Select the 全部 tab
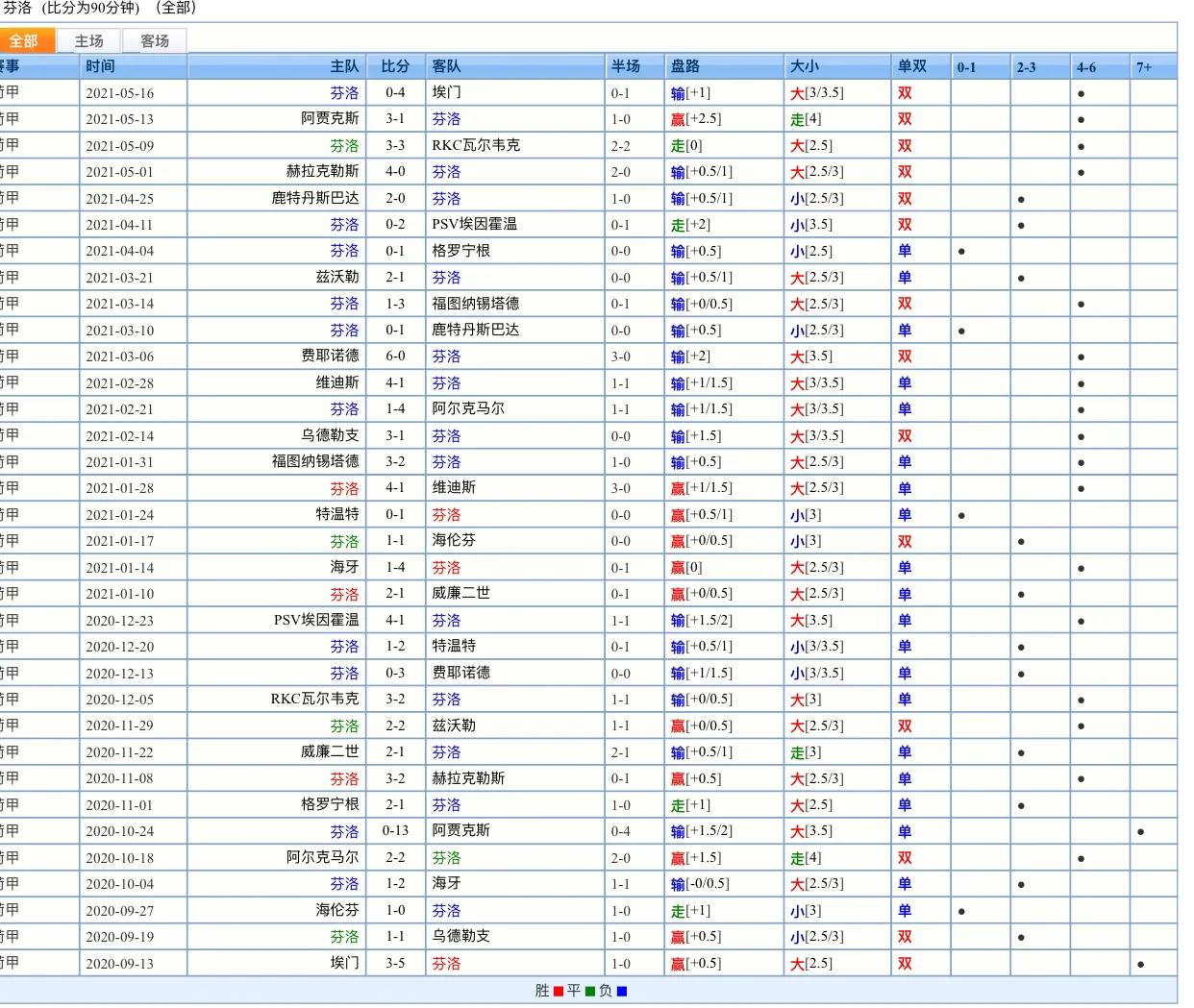 coord(25,41)
